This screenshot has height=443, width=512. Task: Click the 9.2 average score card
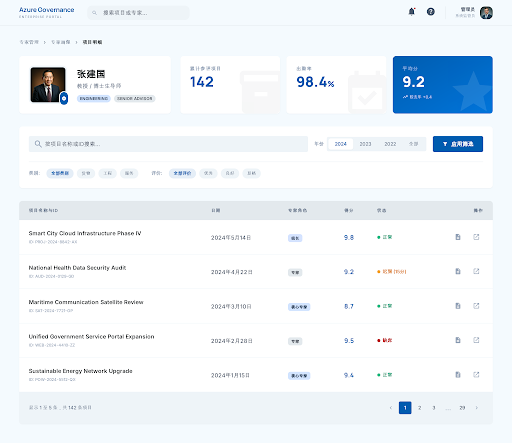443,85
